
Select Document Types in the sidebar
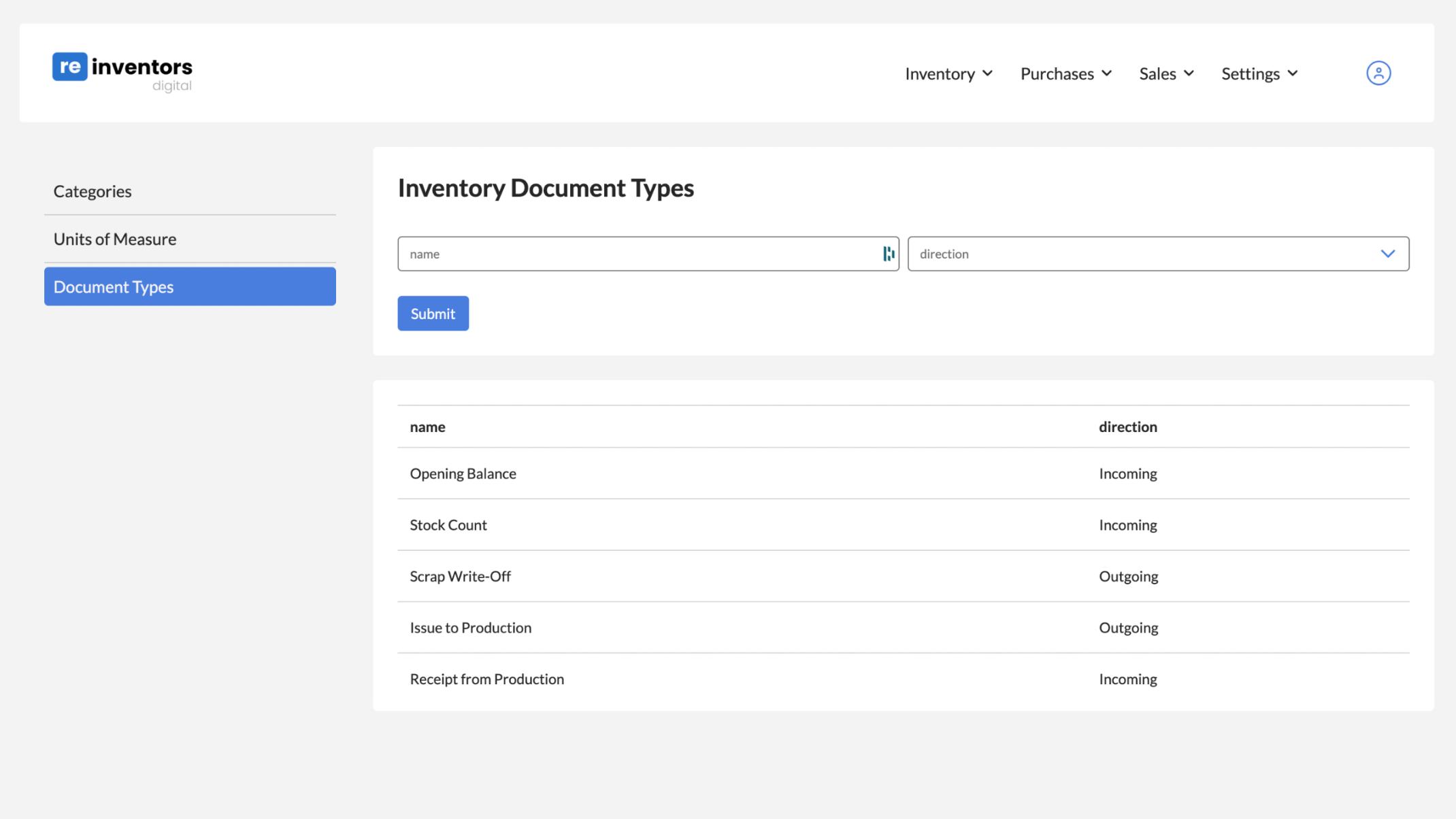coord(190,286)
